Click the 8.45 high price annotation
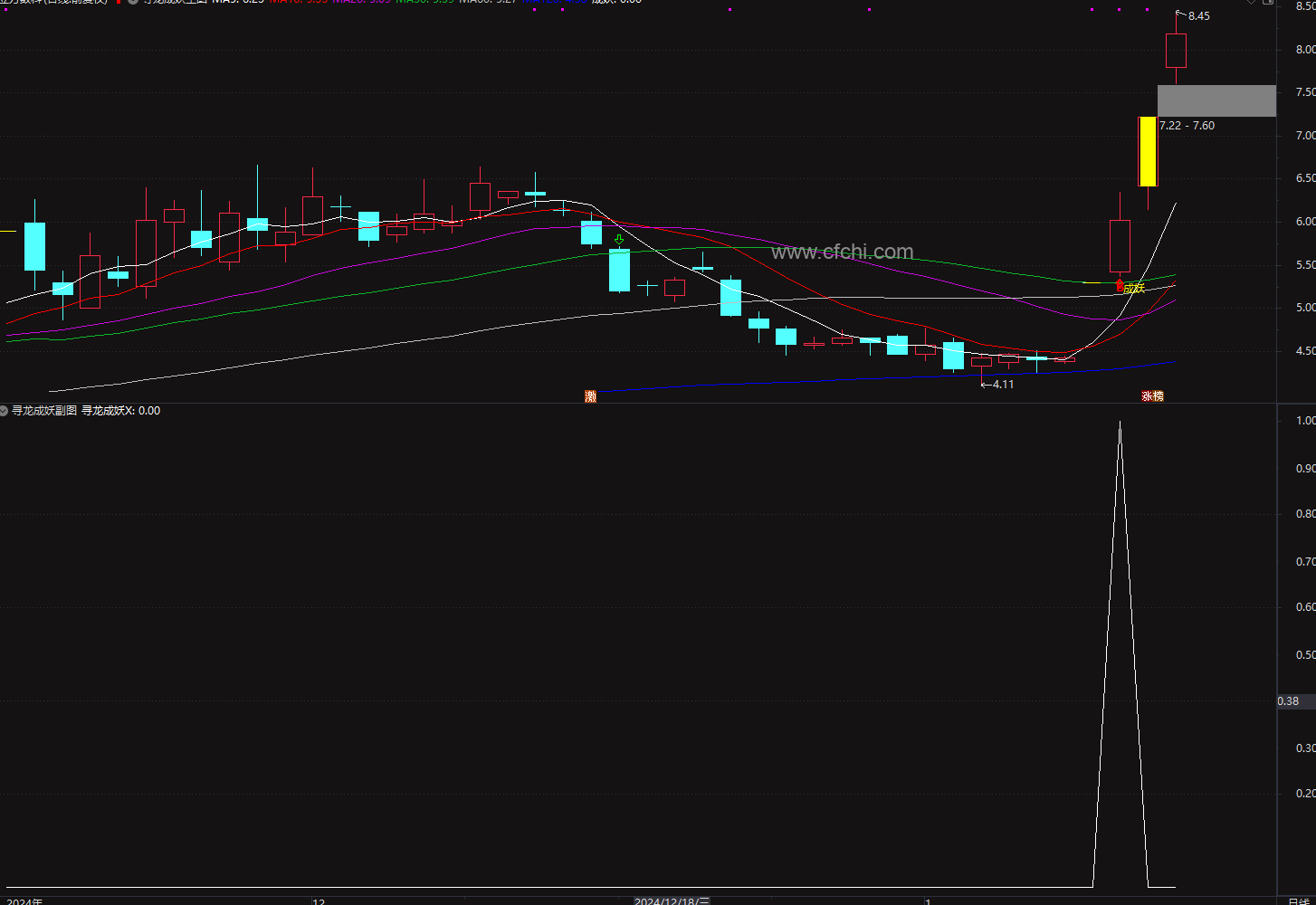 tap(1199, 16)
